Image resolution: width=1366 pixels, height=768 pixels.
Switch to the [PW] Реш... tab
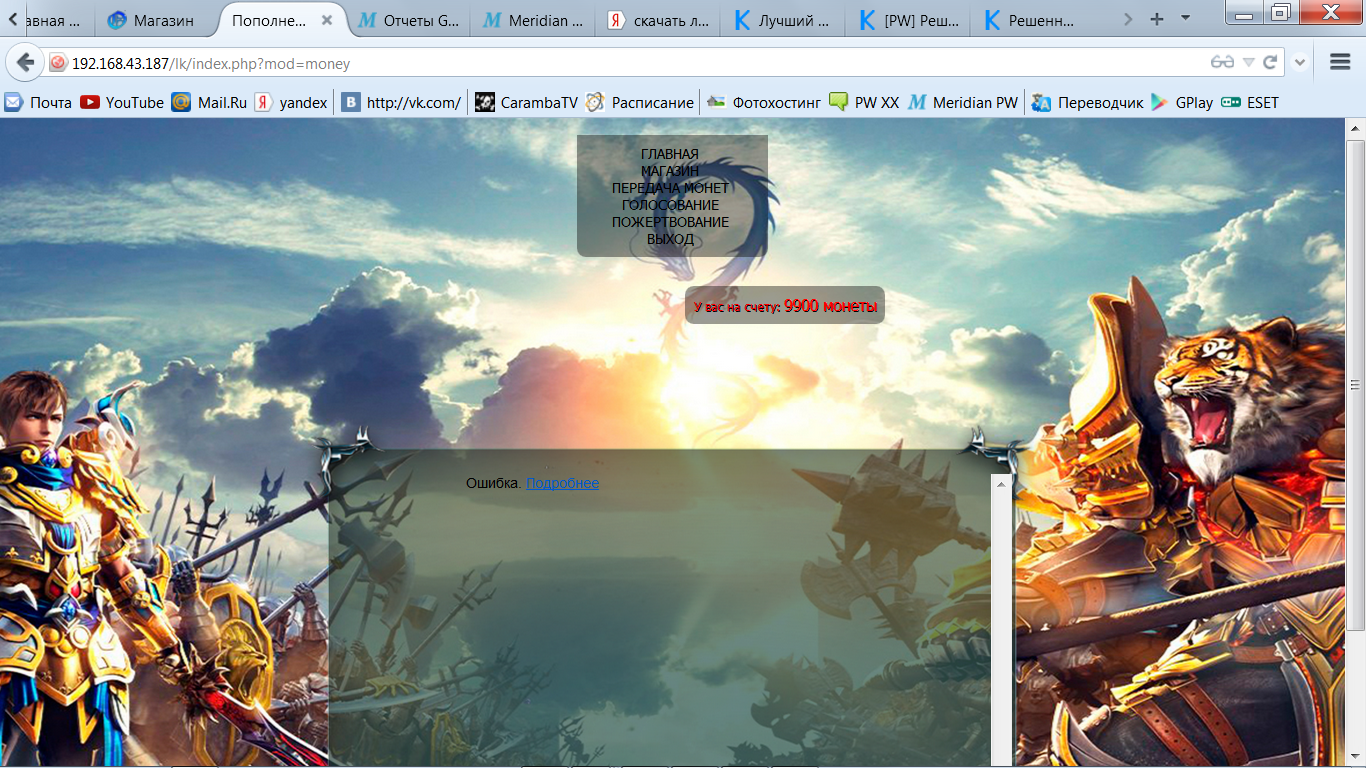tap(908, 20)
